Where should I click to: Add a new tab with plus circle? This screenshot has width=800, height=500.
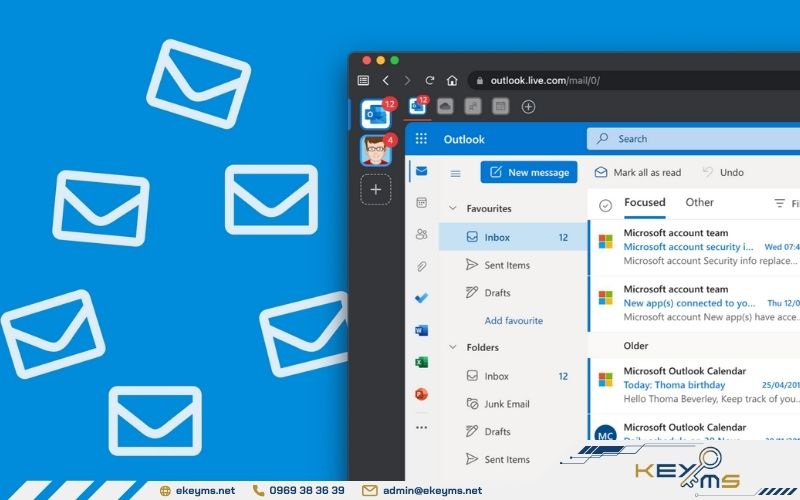coord(529,107)
